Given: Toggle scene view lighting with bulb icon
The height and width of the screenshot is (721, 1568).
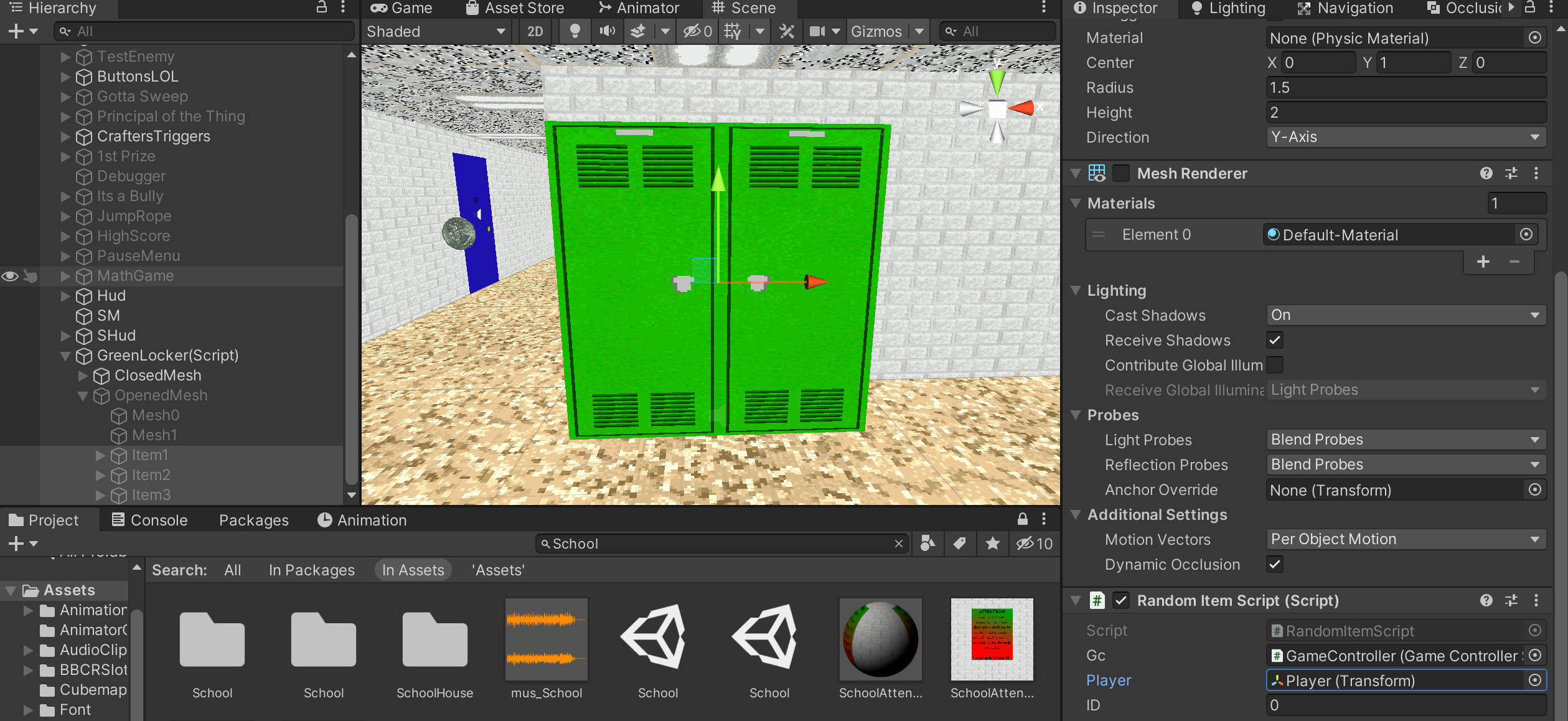Looking at the screenshot, I should [x=574, y=31].
